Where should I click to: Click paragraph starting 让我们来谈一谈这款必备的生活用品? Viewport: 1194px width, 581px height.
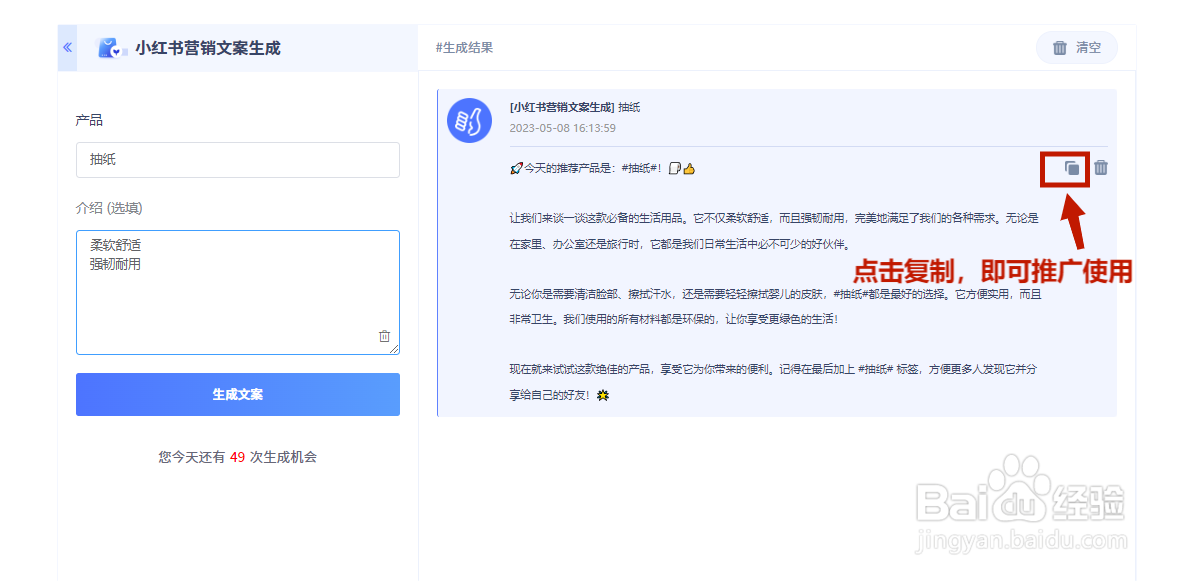coord(774,231)
